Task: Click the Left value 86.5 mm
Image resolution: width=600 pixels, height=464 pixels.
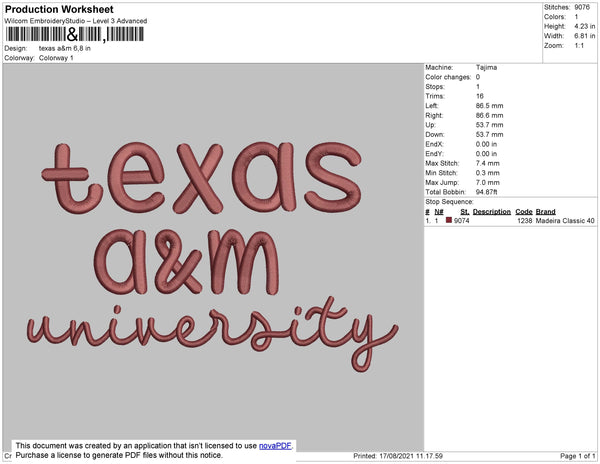Action: pos(489,106)
